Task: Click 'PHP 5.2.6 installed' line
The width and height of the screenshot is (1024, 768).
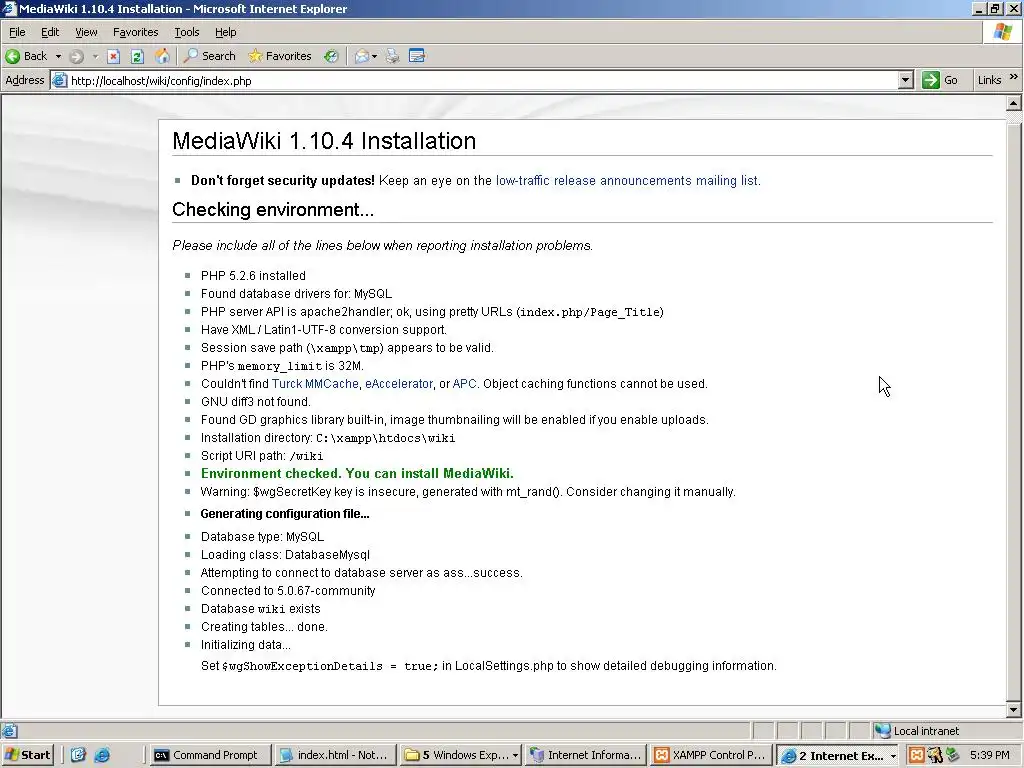Action: (253, 276)
